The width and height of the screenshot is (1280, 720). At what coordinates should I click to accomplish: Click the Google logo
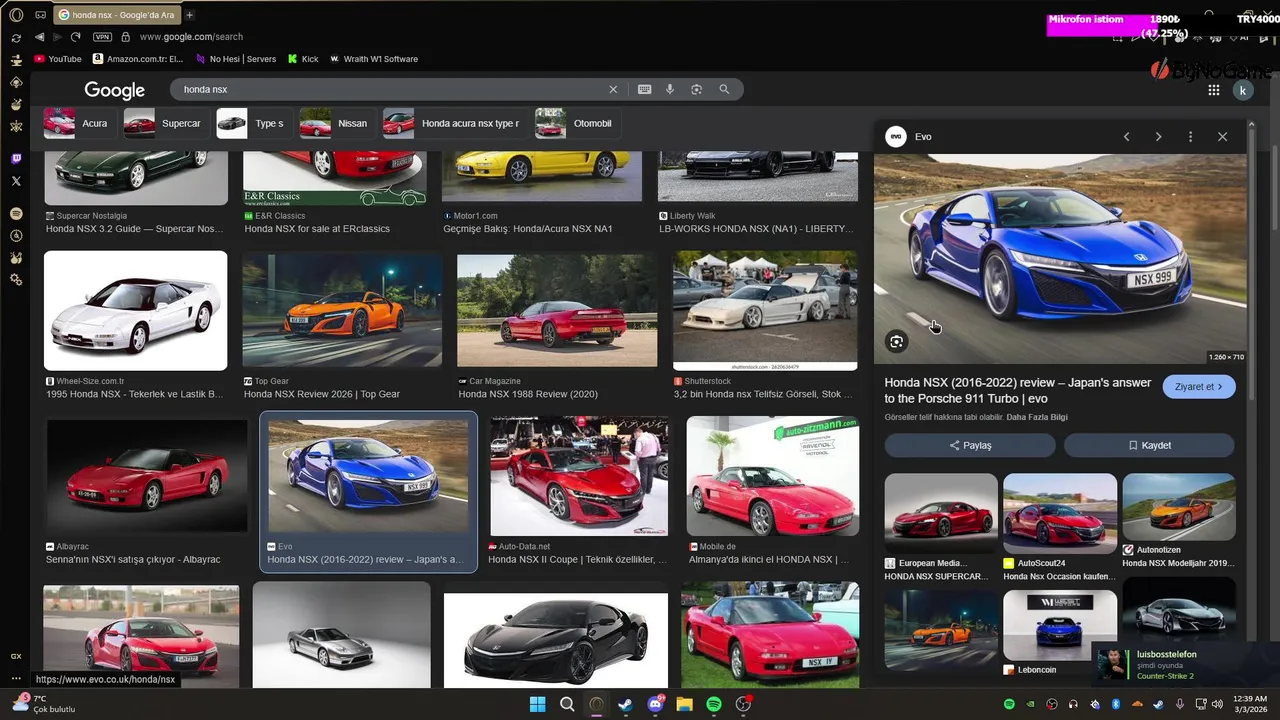pyautogui.click(x=115, y=90)
